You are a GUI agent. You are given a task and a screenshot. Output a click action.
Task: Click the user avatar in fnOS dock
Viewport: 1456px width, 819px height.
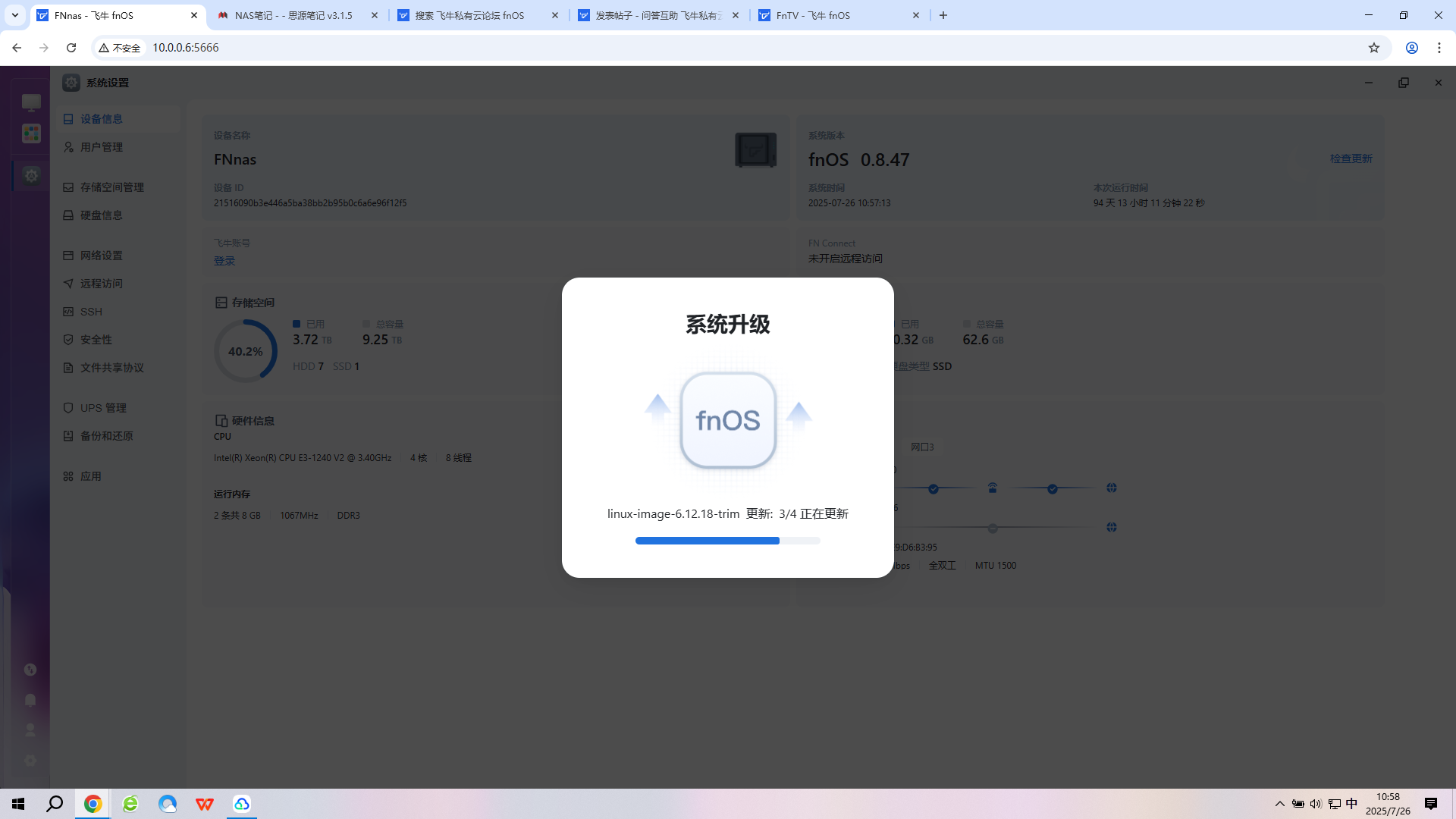(x=30, y=730)
